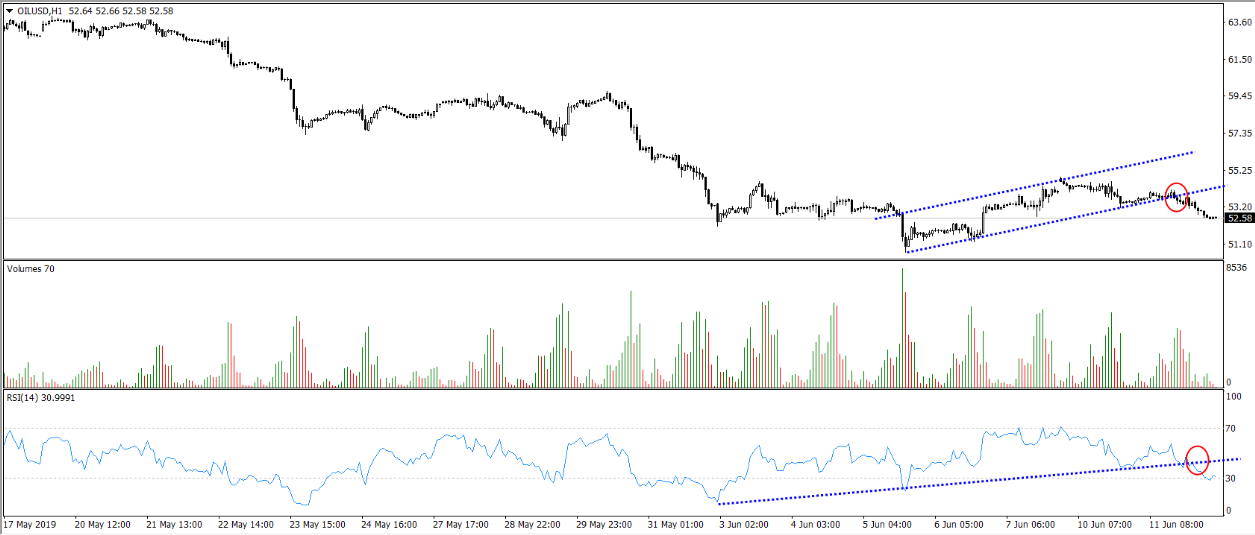
Task: Click the 6 Jun 05:00 time label
Action: point(959,523)
